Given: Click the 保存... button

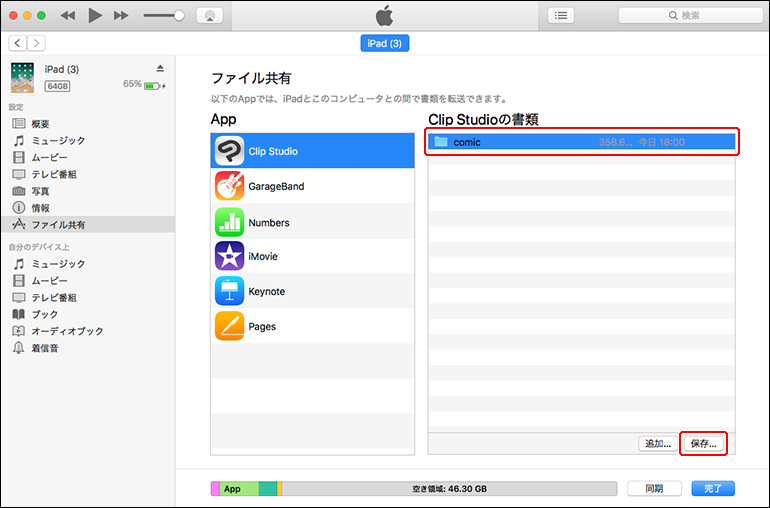Looking at the screenshot, I should [x=703, y=444].
